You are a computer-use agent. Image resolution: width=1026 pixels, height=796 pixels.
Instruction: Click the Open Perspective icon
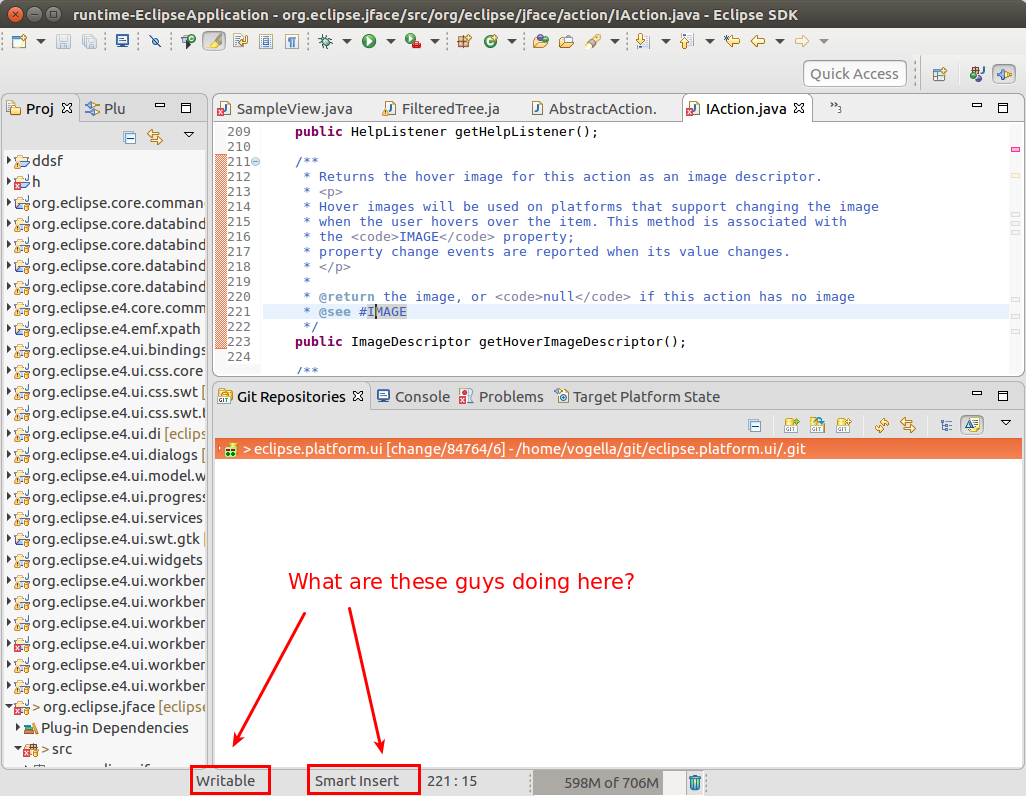940,74
